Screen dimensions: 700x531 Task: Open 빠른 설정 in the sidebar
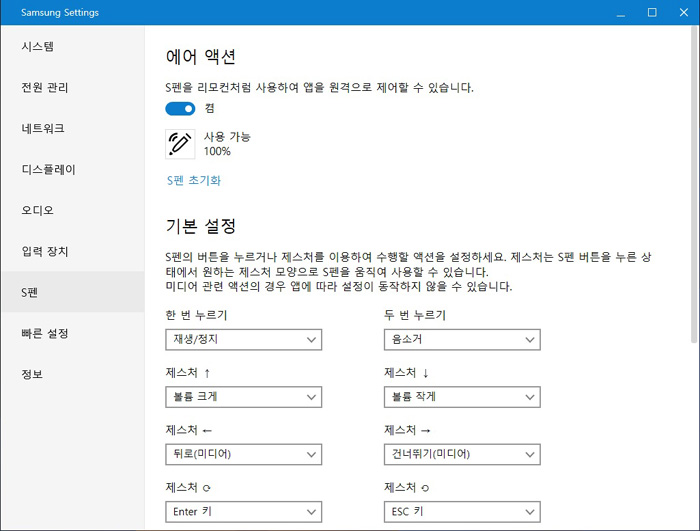73,333
